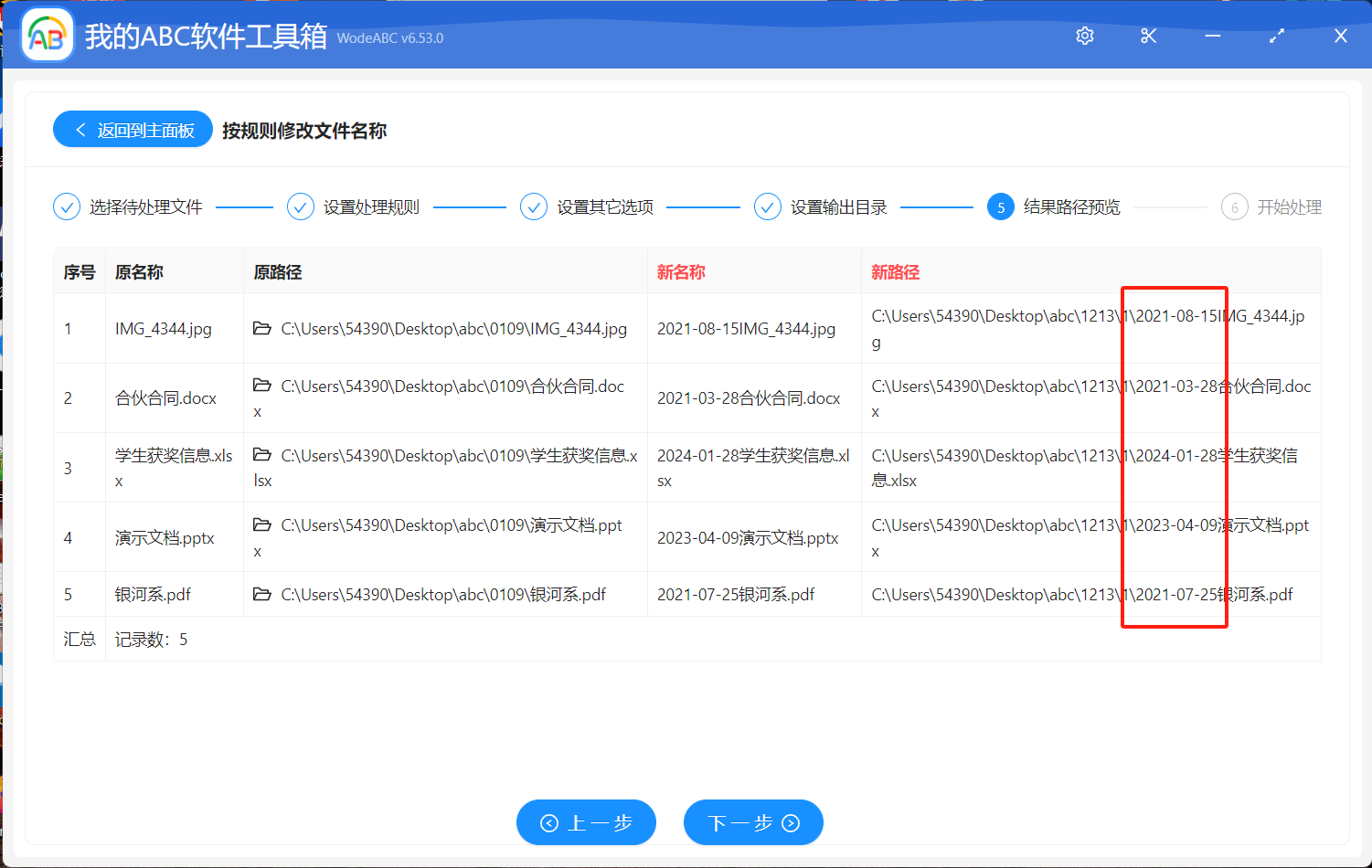
Task: Go to previous step with 上一步 button
Action: tap(586, 822)
